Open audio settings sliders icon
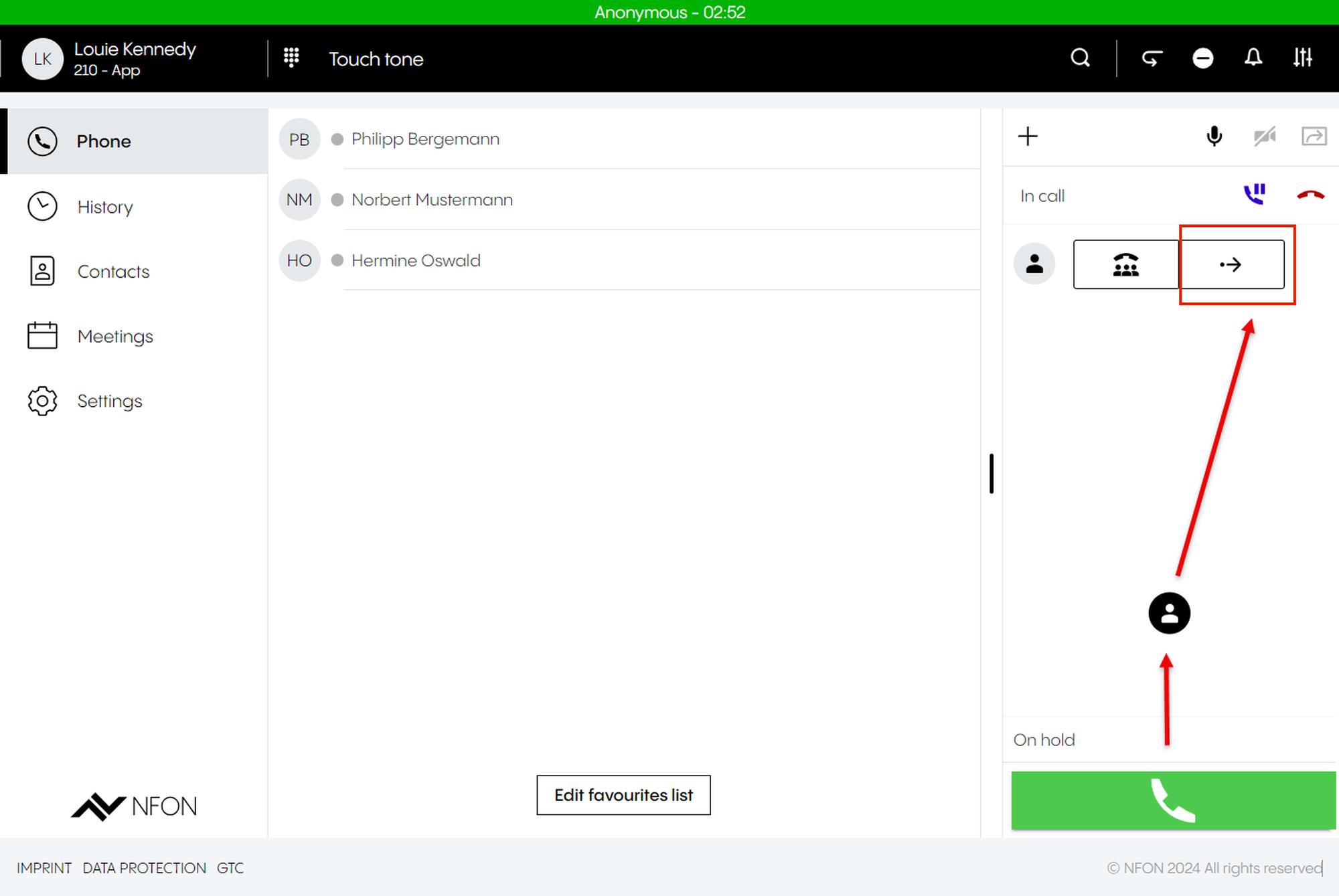This screenshot has width=1339, height=896. pyautogui.click(x=1302, y=58)
